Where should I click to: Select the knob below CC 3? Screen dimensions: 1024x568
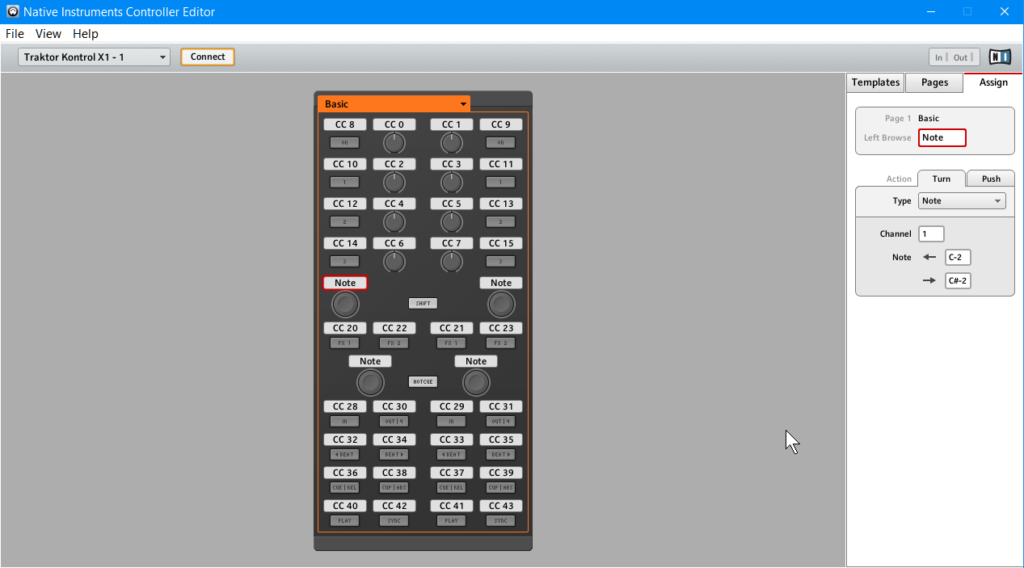pyautogui.click(x=451, y=183)
